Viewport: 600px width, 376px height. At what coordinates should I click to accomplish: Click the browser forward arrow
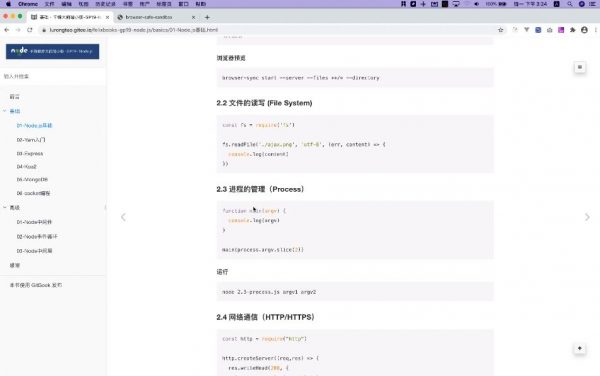click(x=18, y=30)
